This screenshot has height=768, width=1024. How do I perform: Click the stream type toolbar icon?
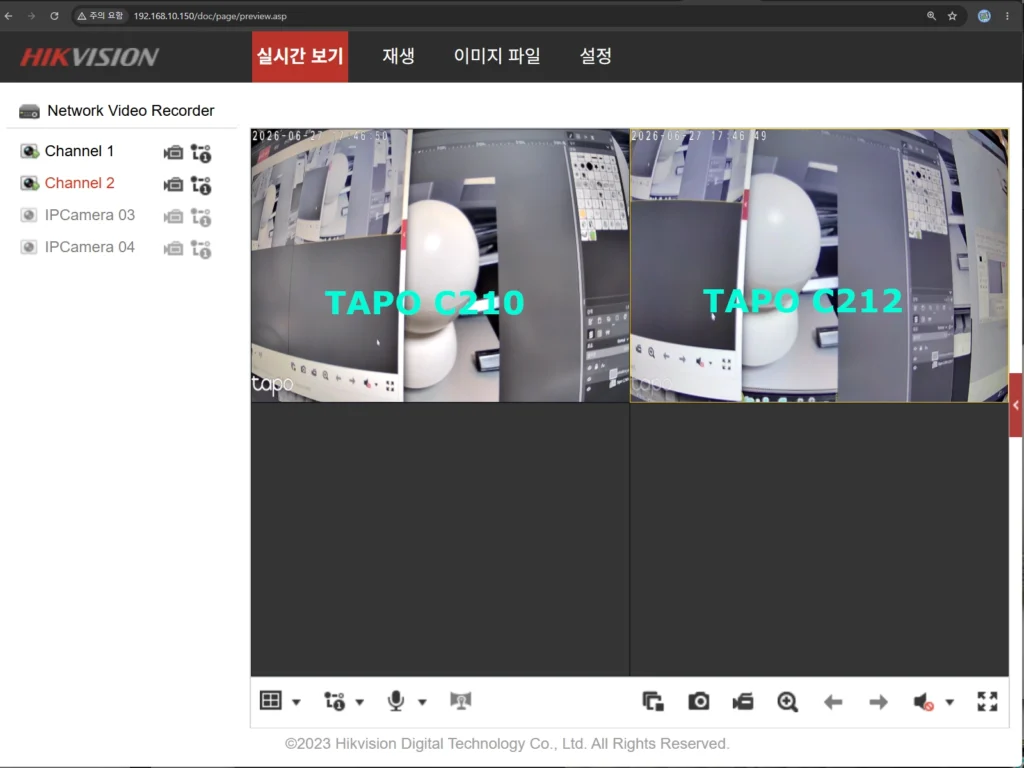(x=334, y=701)
